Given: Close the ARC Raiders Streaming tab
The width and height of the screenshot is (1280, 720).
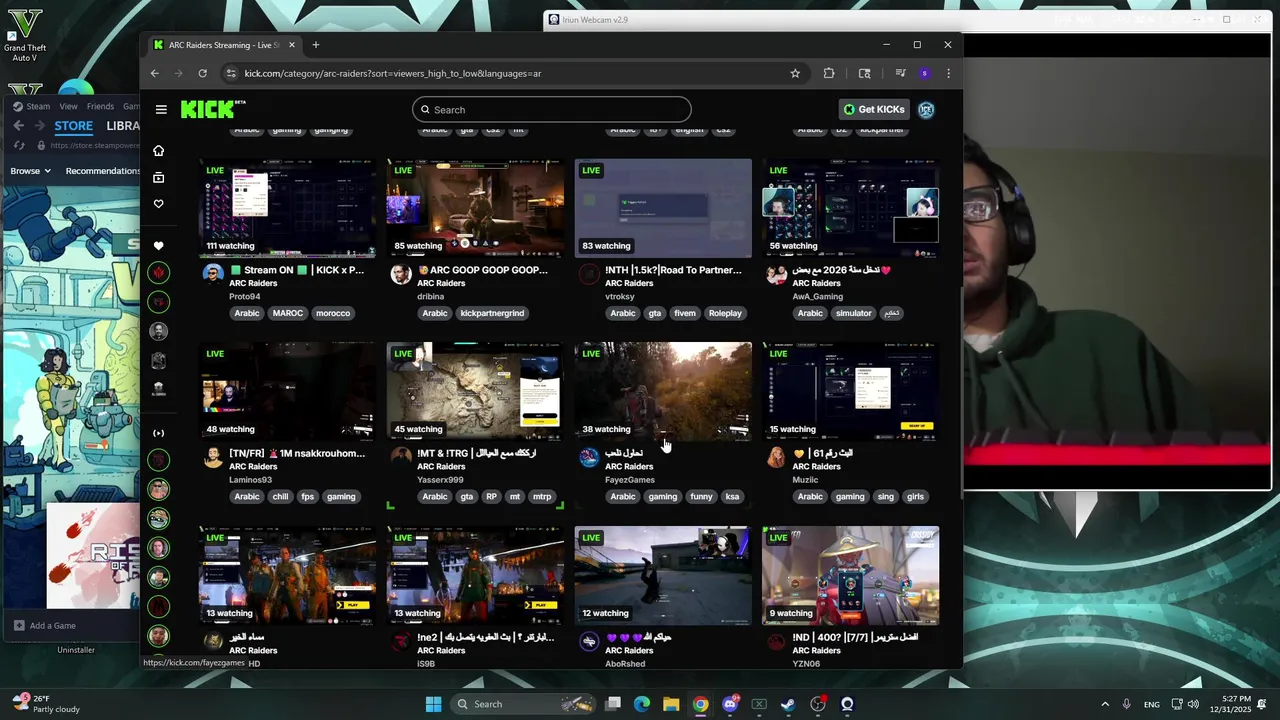Looking at the screenshot, I should point(292,45).
